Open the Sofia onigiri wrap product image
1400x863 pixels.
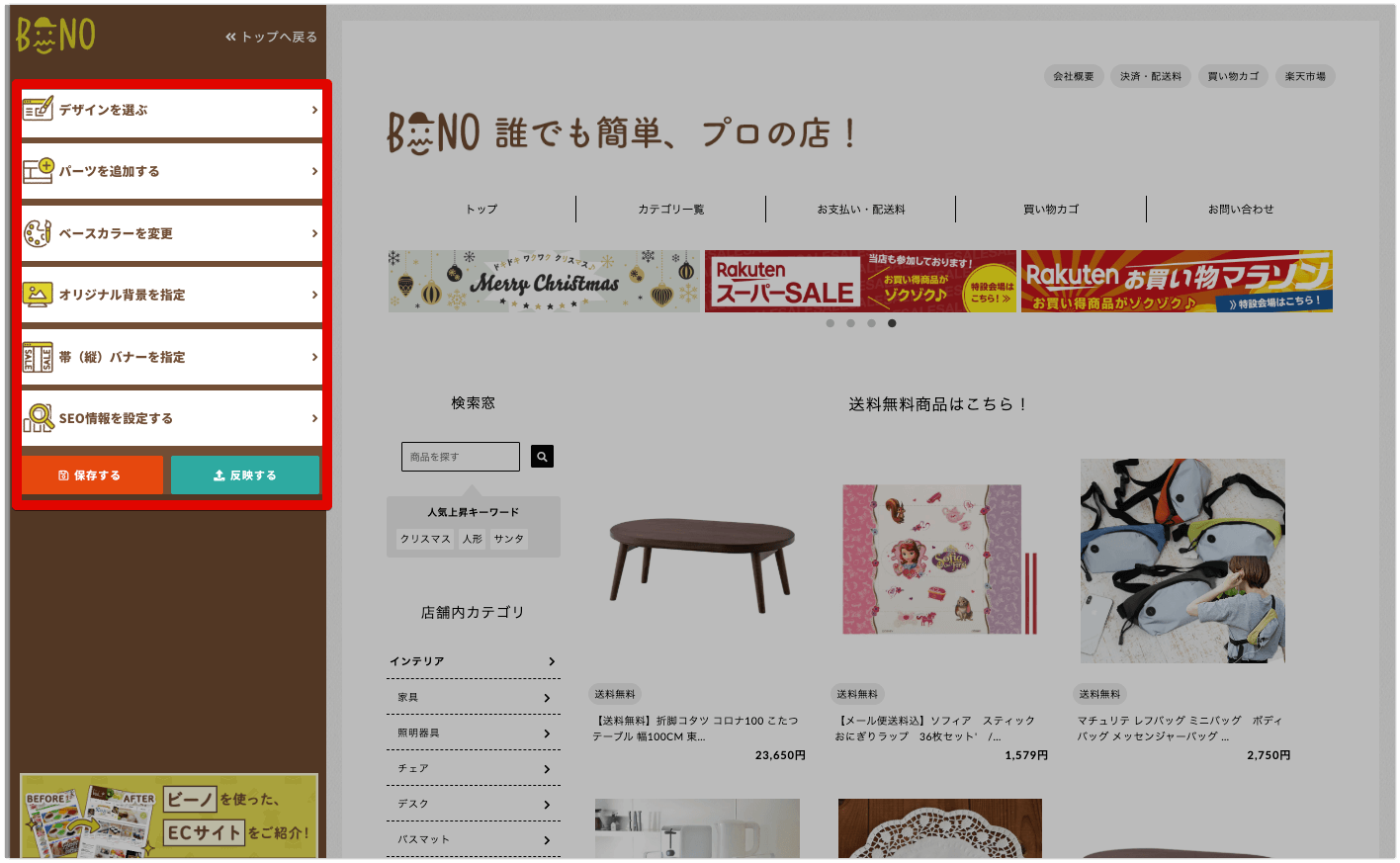(x=939, y=561)
